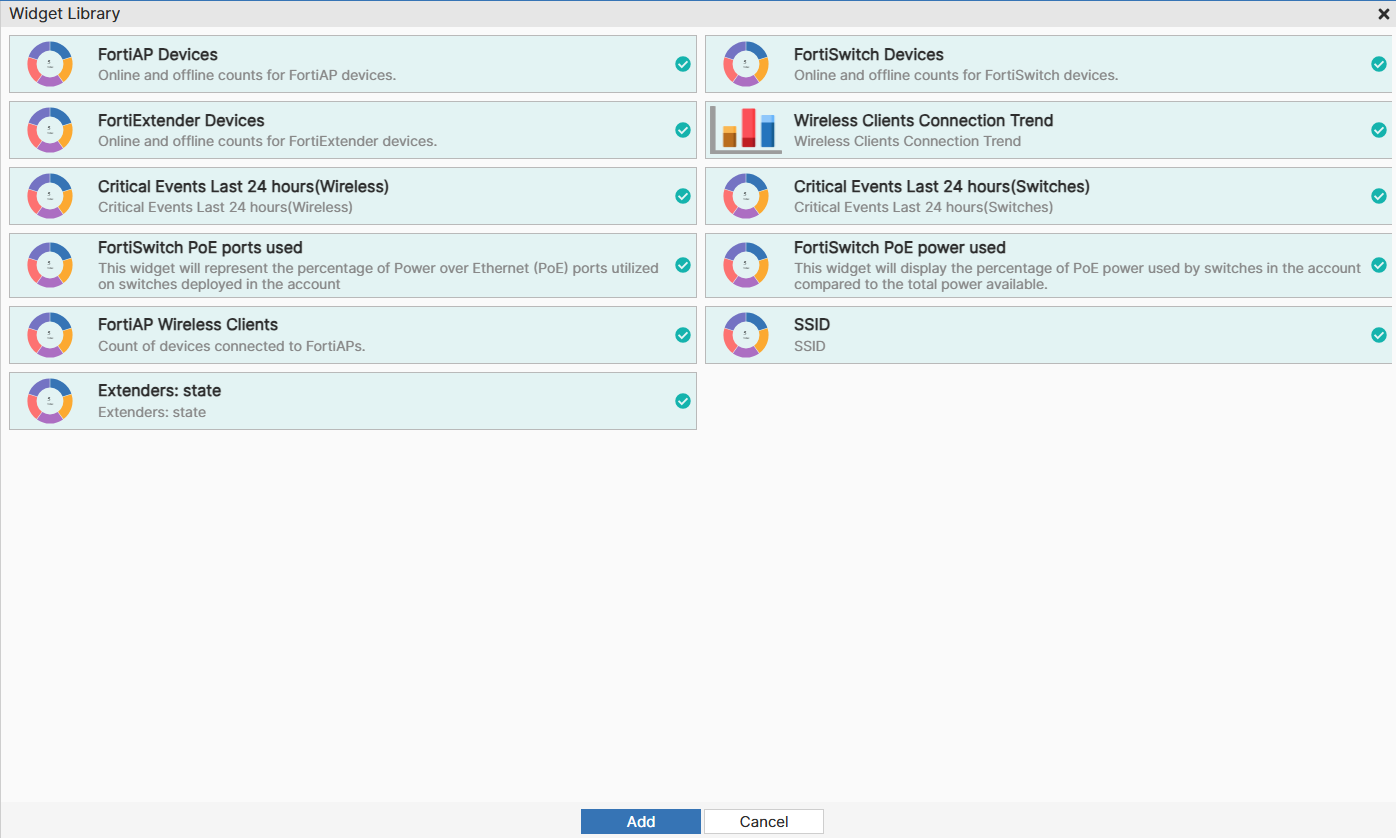
Task: Select the FortiAP Wireless Clients widget card
Action: point(352,335)
